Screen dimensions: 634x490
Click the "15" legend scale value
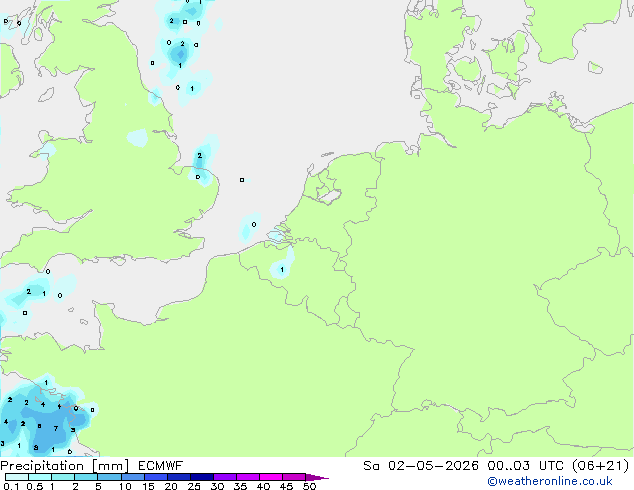(x=148, y=486)
